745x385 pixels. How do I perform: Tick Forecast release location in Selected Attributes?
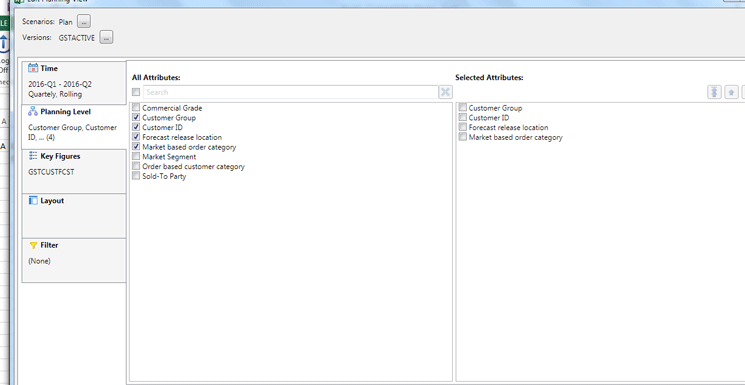[462, 127]
